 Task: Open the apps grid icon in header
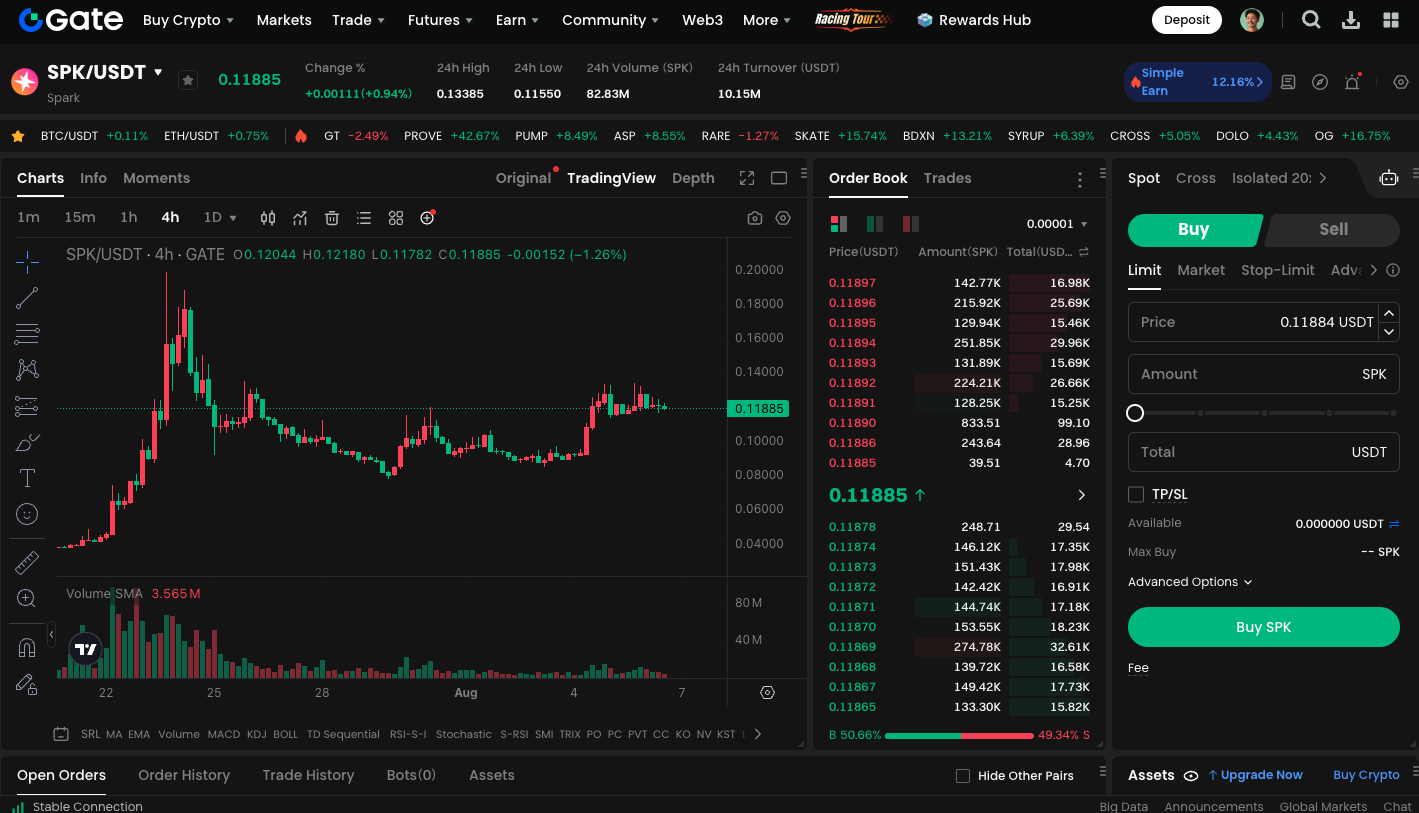click(x=1391, y=20)
